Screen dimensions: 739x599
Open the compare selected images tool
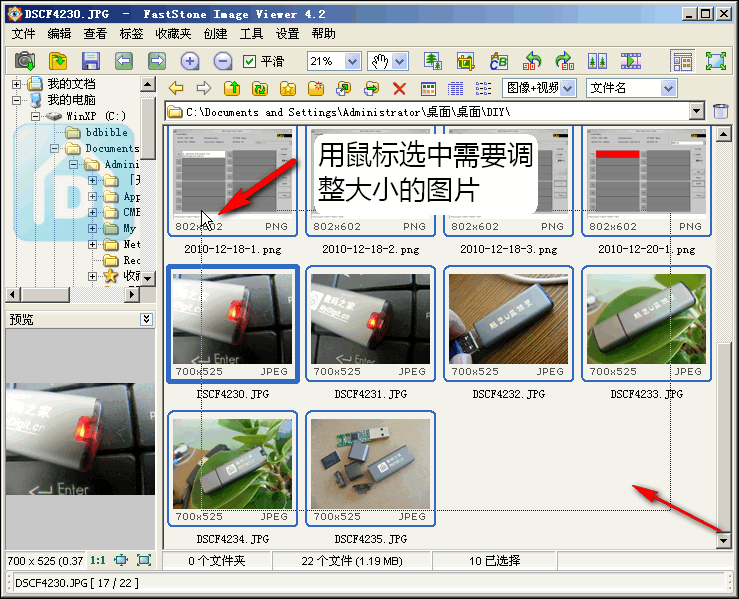(x=598, y=61)
